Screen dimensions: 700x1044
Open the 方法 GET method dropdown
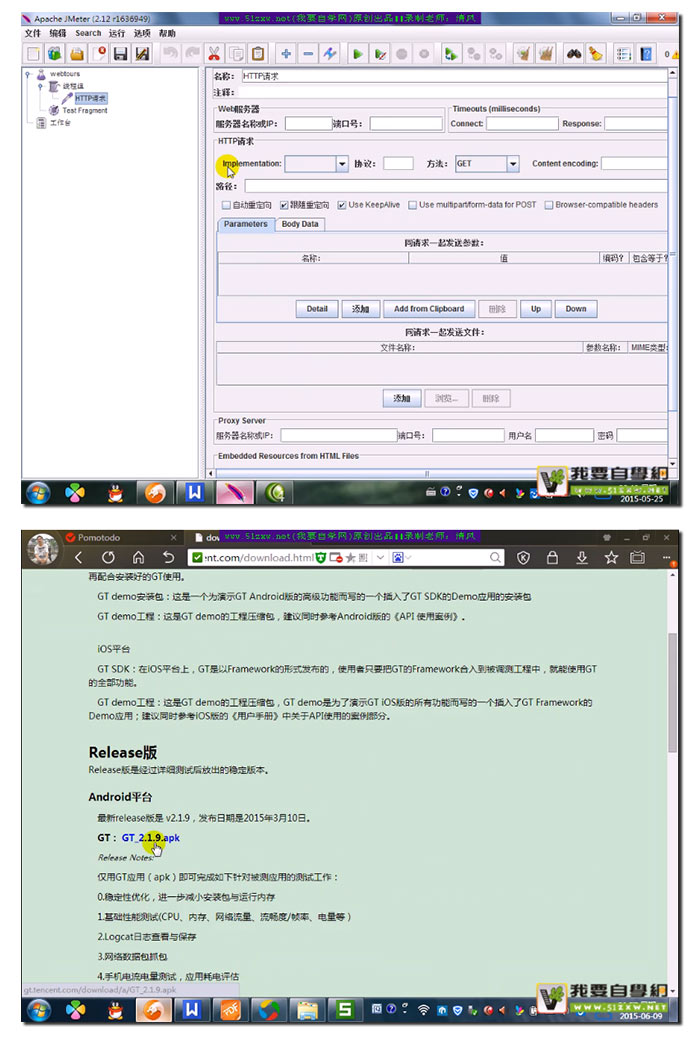pyautogui.click(x=513, y=164)
